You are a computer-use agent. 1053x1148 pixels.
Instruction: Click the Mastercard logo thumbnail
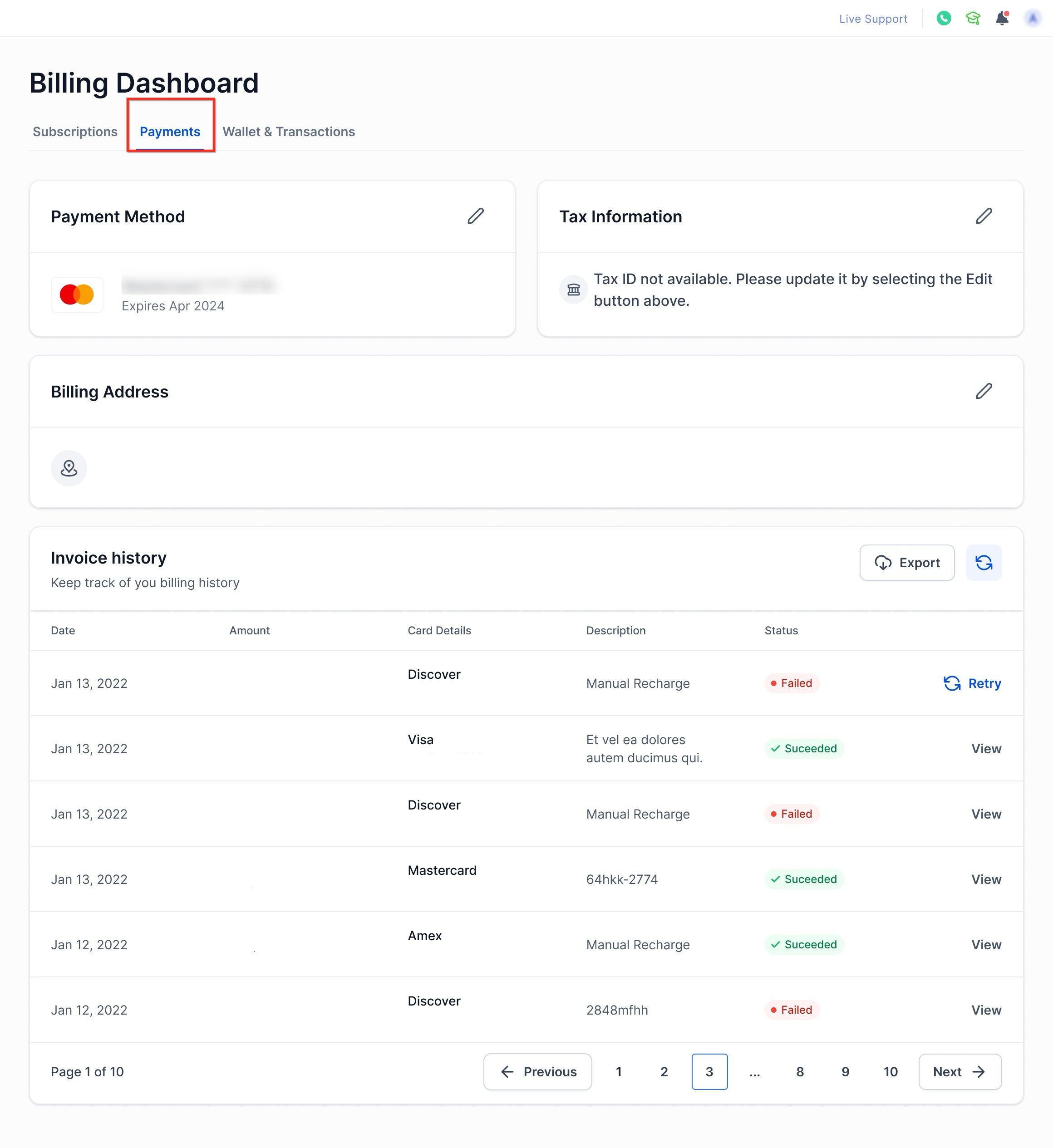click(x=77, y=294)
